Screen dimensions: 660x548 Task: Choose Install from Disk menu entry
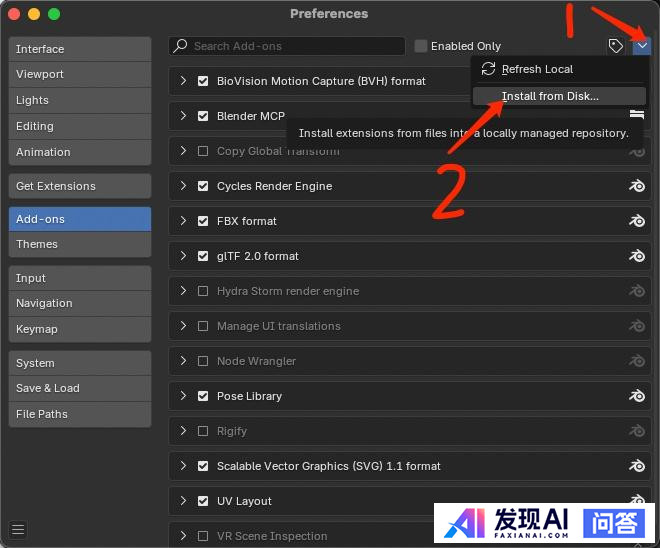[550, 96]
